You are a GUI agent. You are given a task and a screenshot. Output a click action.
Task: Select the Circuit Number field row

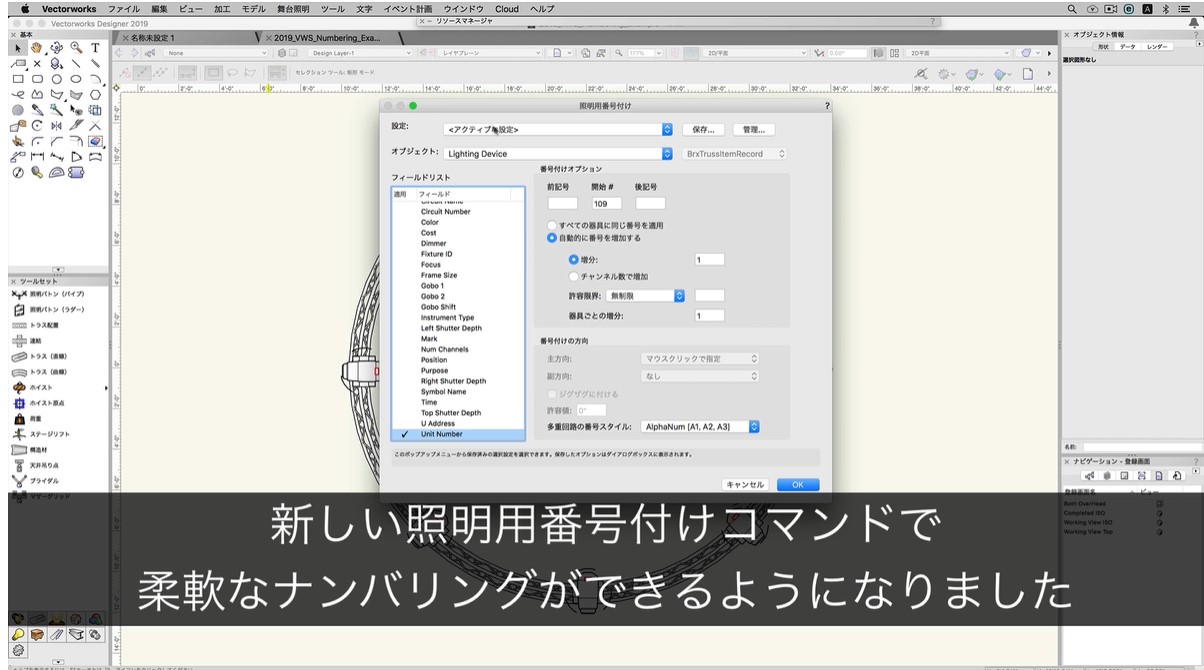click(x=457, y=212)
